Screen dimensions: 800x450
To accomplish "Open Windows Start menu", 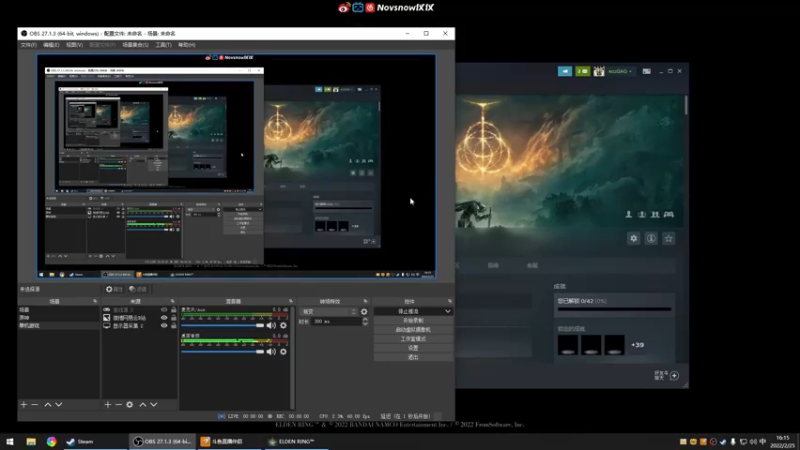I will pos(10,442).
